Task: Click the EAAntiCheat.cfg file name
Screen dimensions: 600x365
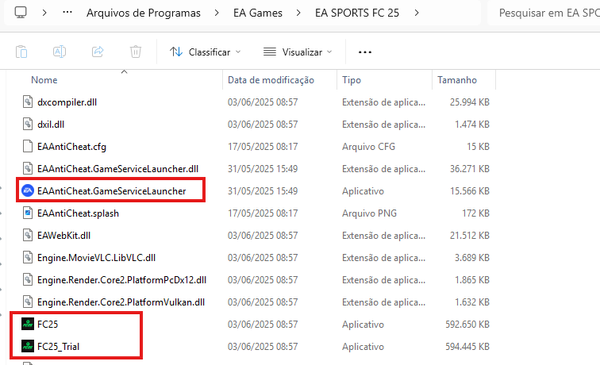Action: [x=72, y=147]
